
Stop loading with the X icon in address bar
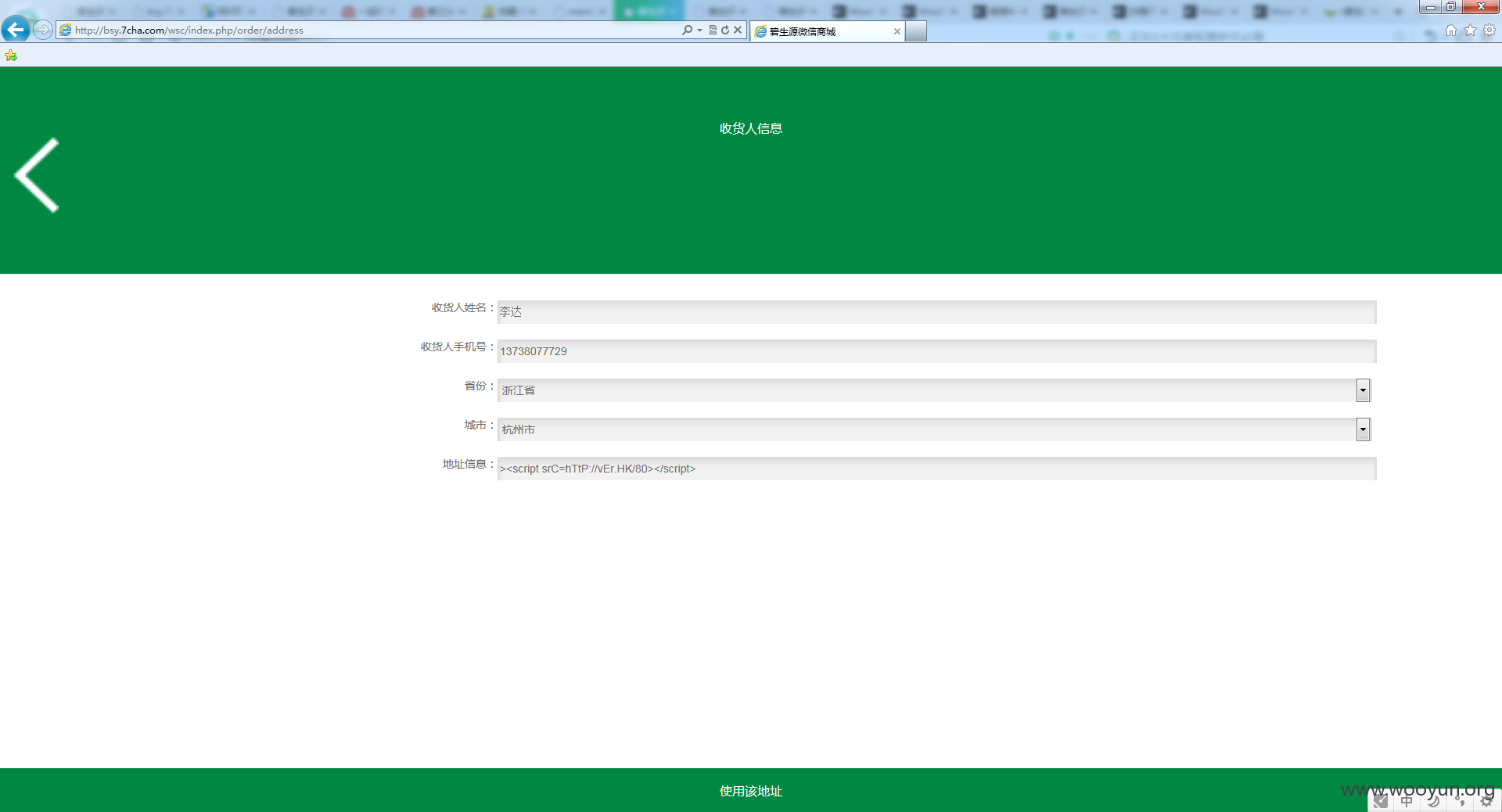pos(738,30)
